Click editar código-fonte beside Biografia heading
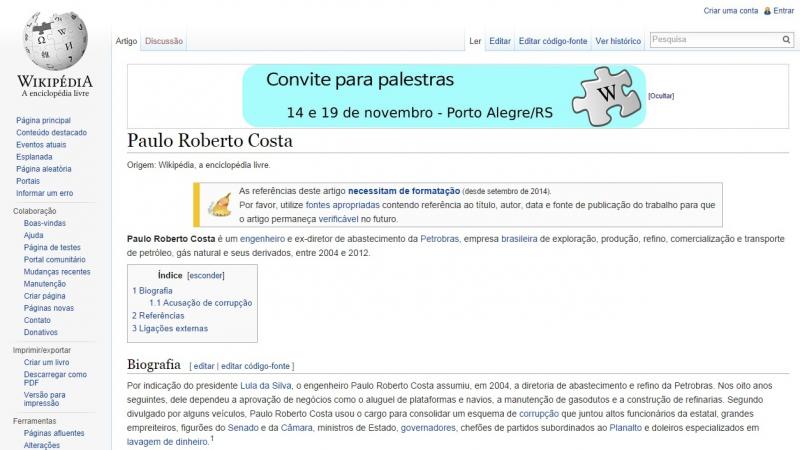The height and width of the screenshot is (450, 800). (x=255, y=366)
